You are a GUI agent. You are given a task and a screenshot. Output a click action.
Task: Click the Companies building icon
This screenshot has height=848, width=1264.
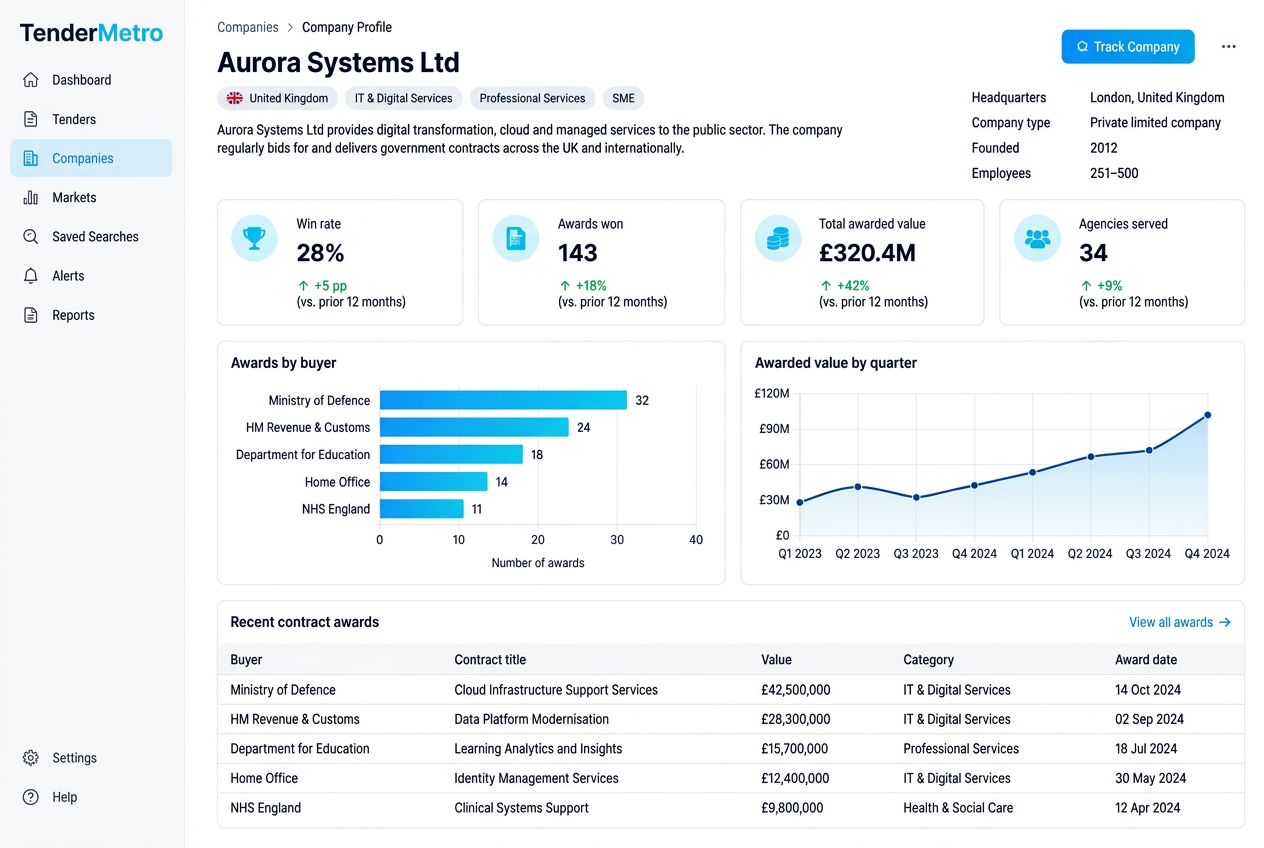tap(31, 158)
